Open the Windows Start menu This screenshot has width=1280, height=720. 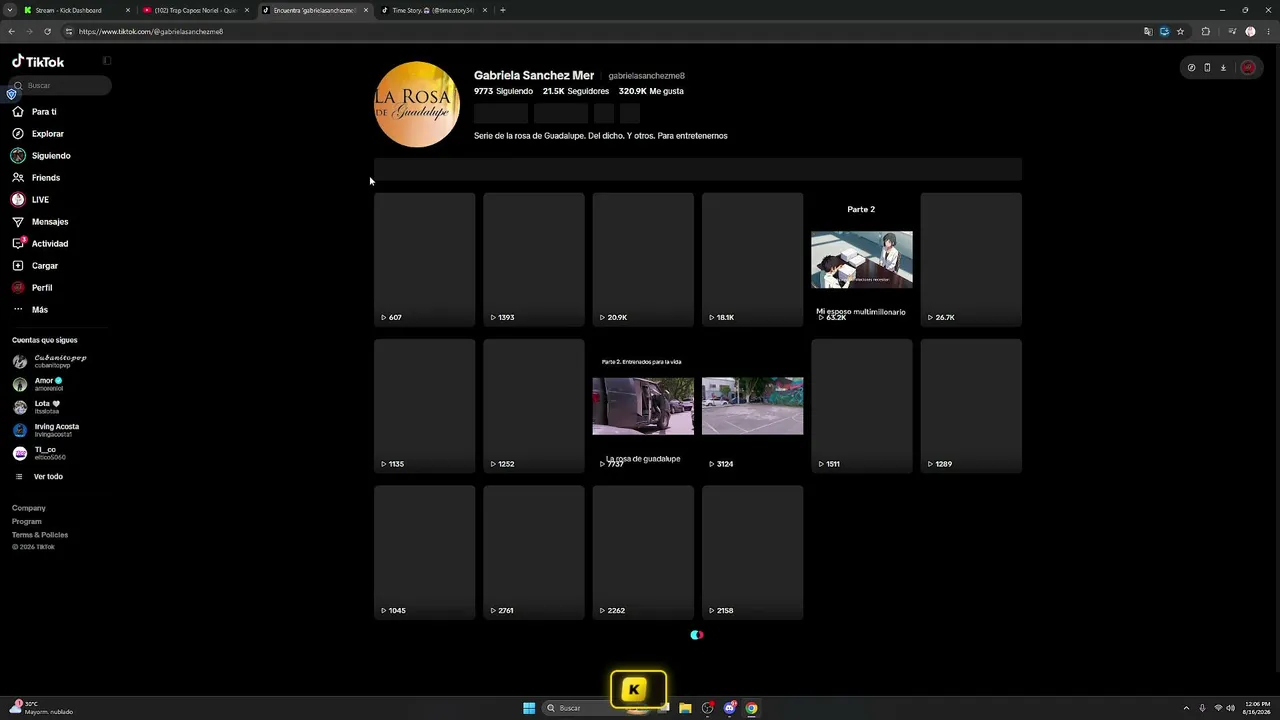tap(529, 708)
